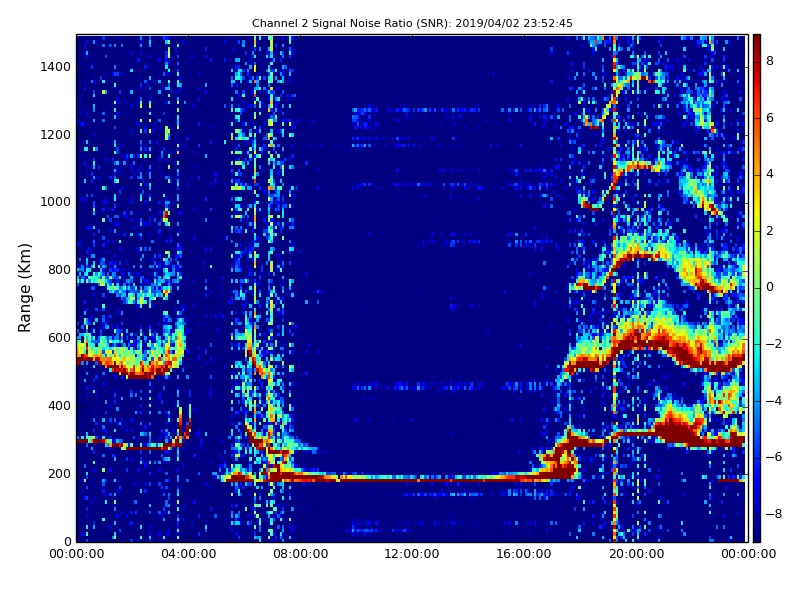
Task: Select the 'Range (Km)' y-axis label
Action: (x=24, y=288)
